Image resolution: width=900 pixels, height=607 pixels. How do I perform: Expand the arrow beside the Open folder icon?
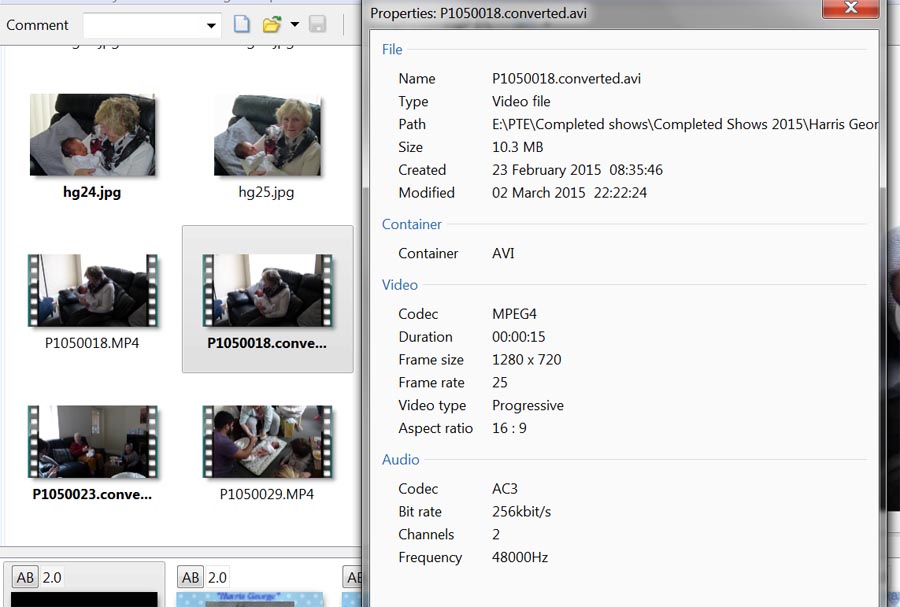[294, 25]
